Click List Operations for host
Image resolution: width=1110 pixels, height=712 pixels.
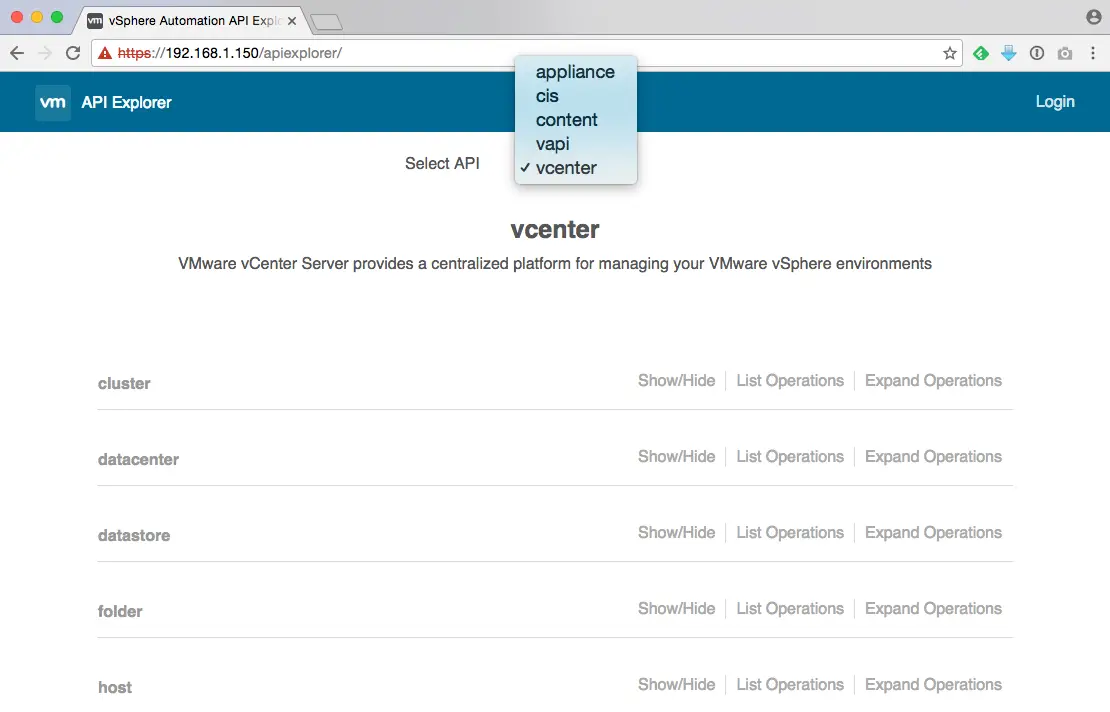tap(790, 684)
